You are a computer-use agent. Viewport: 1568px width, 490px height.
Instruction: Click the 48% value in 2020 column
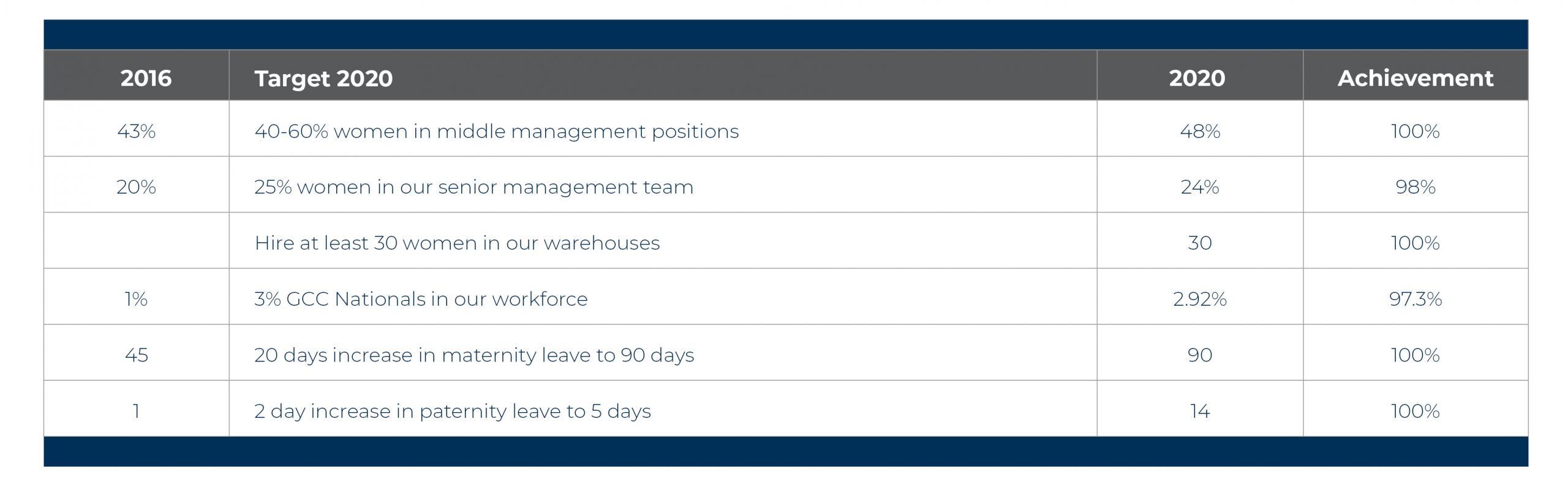tap(1200, 131)
